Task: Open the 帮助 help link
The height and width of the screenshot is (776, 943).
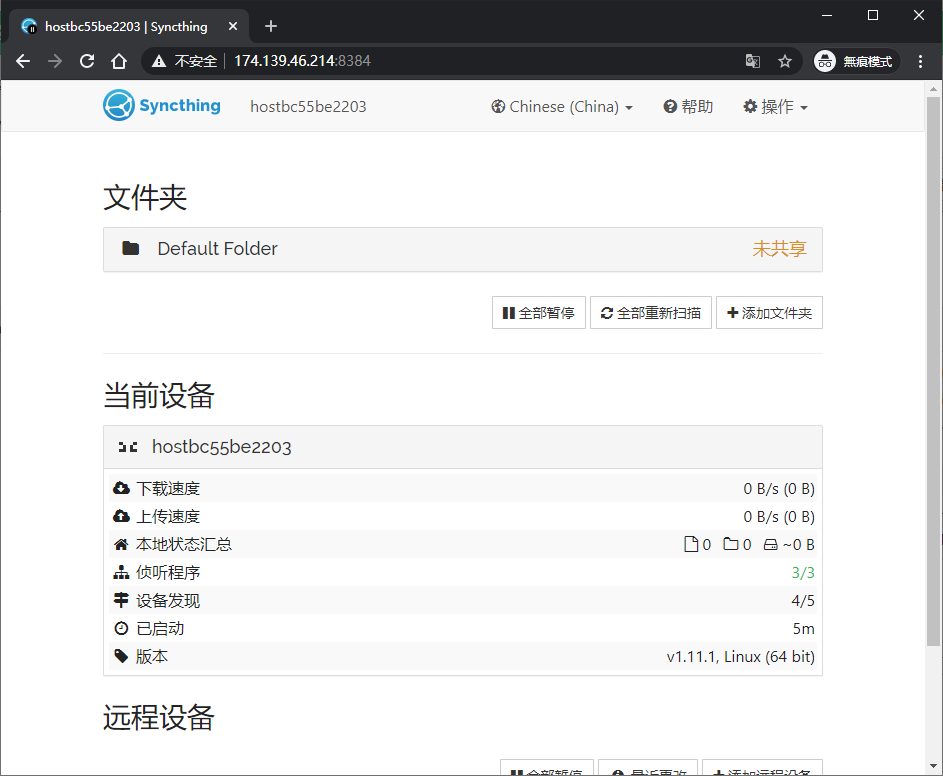Action: click(688, 106)
